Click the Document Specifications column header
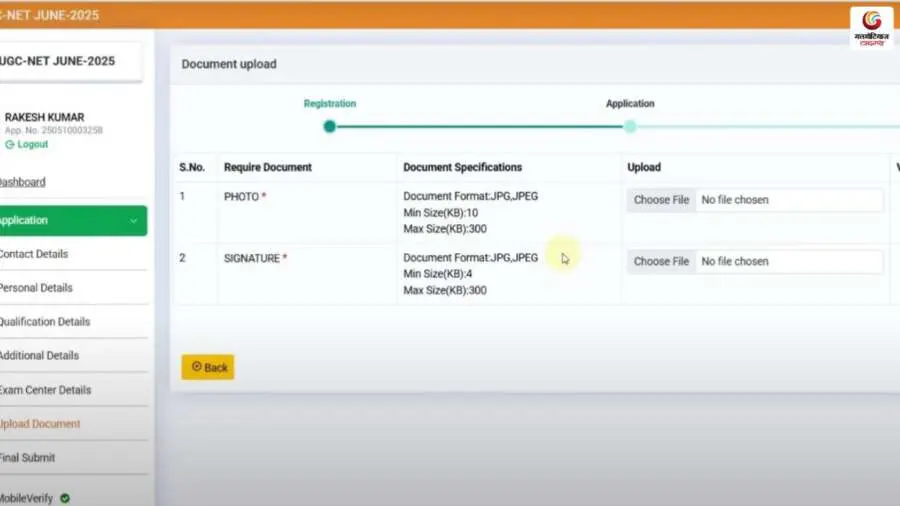This screenshot has height=506, width=900. [463, 168]
